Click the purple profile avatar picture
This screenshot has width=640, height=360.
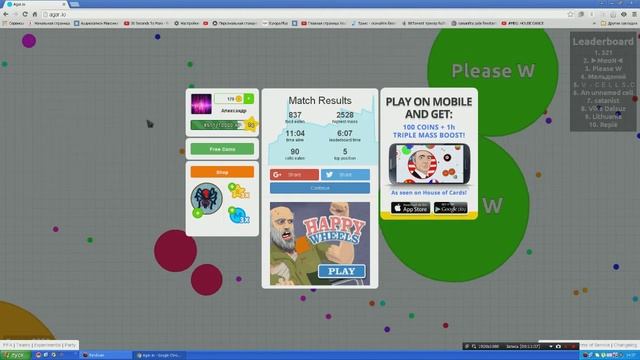tap(201, 104)
